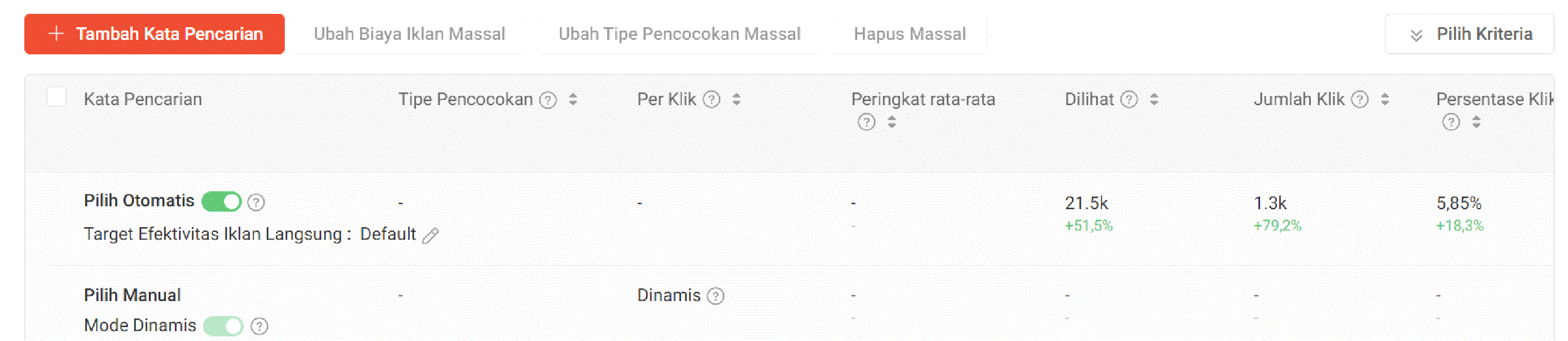Viewport: 1568px width, 341px height.
Task: Click help icon next to Pilih Otomatis
Action: pyautogui.click(x=256, y=202)
